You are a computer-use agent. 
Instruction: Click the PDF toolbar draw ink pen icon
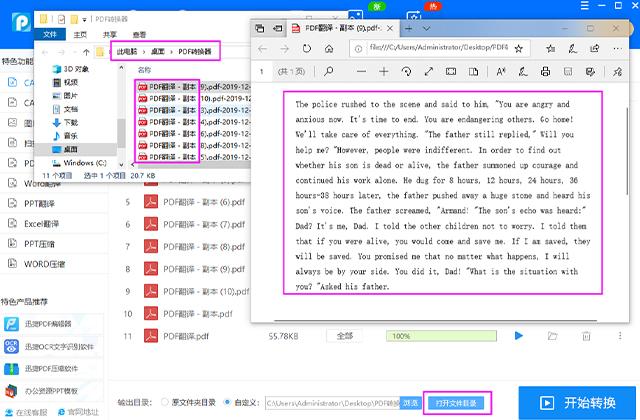[x=523, y=72]
